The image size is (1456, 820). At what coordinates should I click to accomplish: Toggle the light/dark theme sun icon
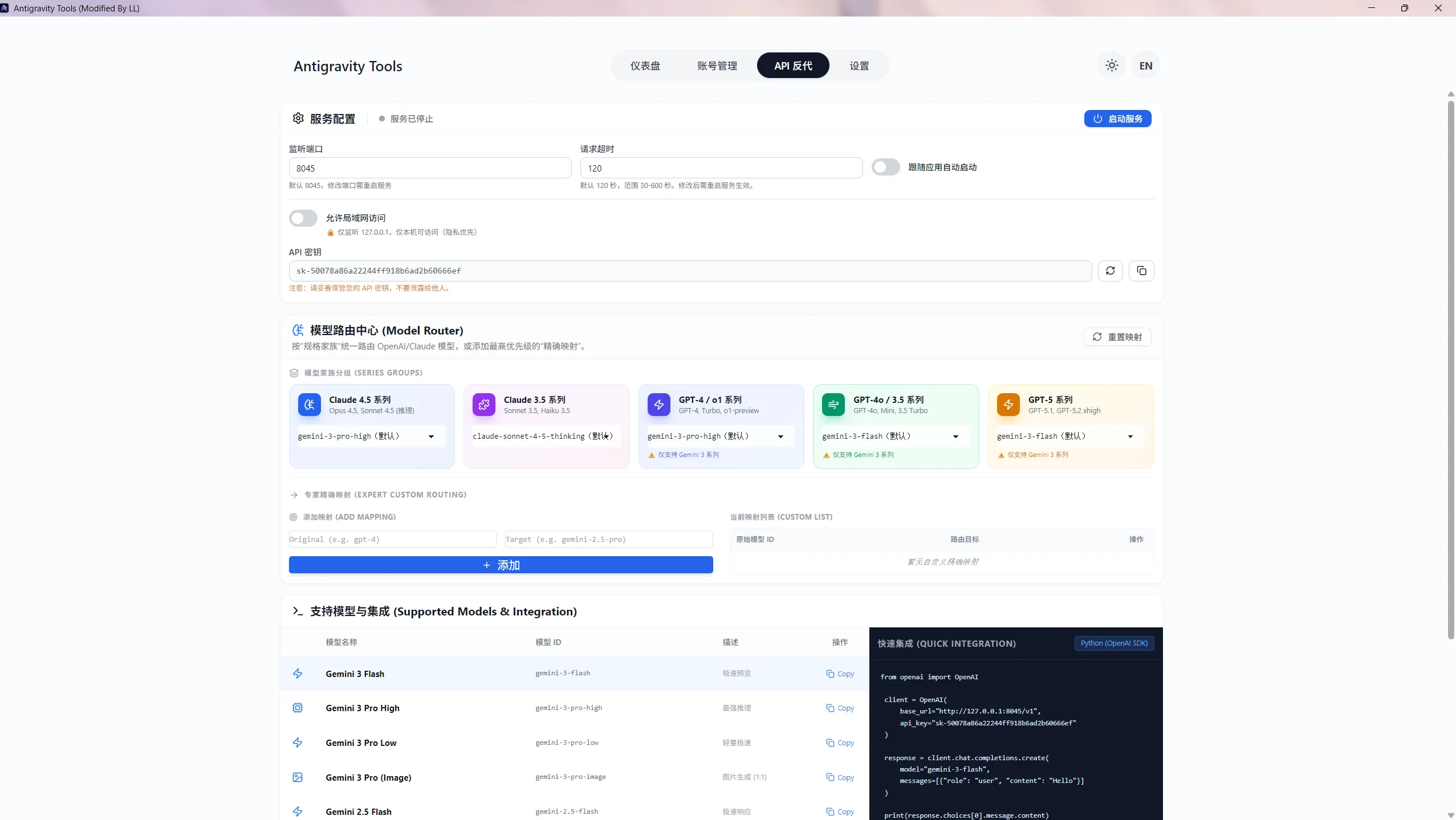[x=1112, y=66]
